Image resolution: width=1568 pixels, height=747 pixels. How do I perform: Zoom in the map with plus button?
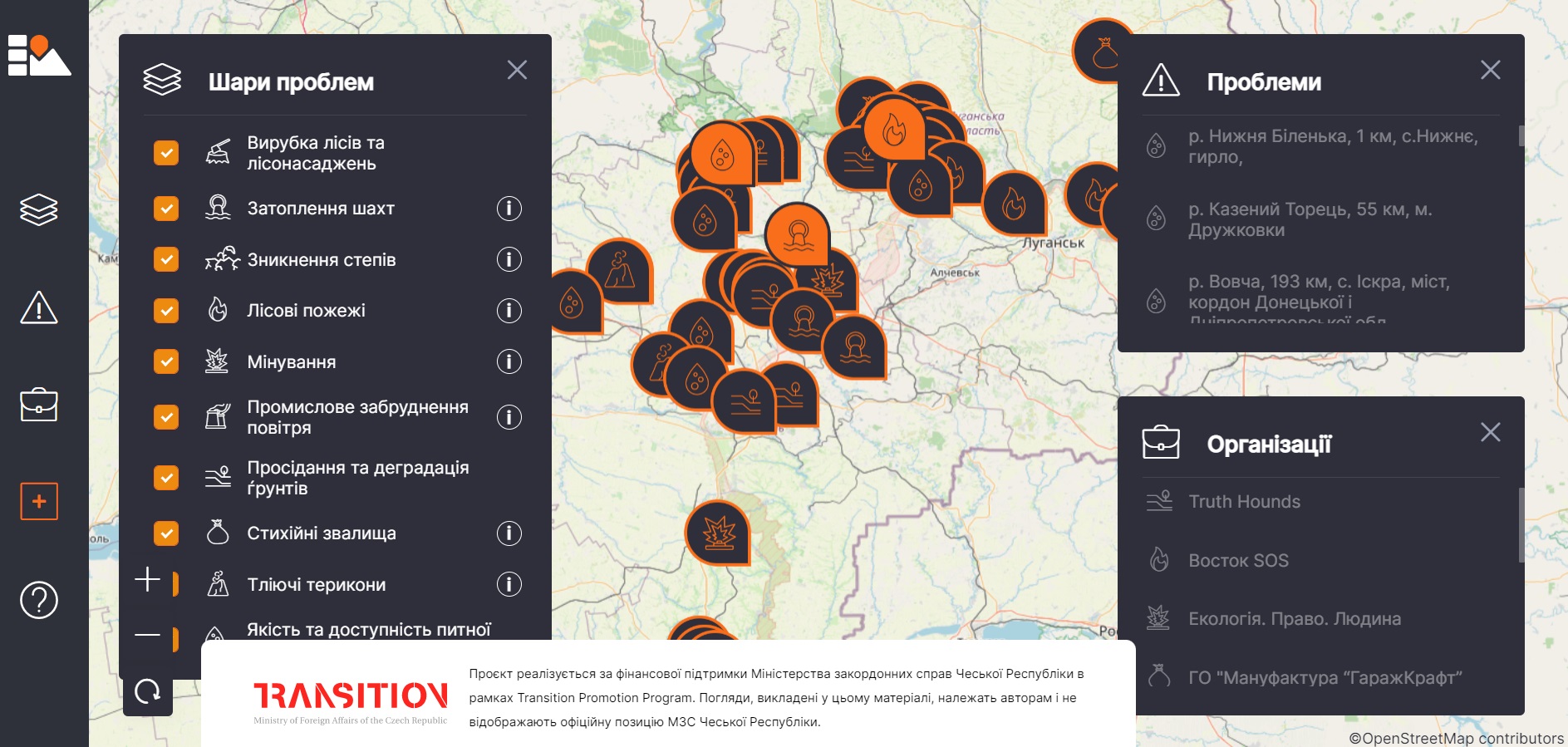click(x=148, y=579)
